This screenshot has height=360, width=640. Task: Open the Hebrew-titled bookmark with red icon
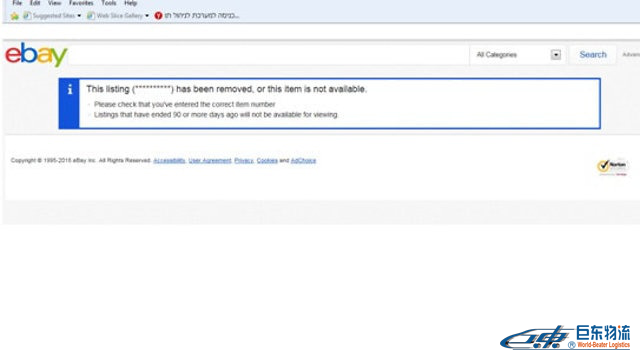tap(197, 16)
